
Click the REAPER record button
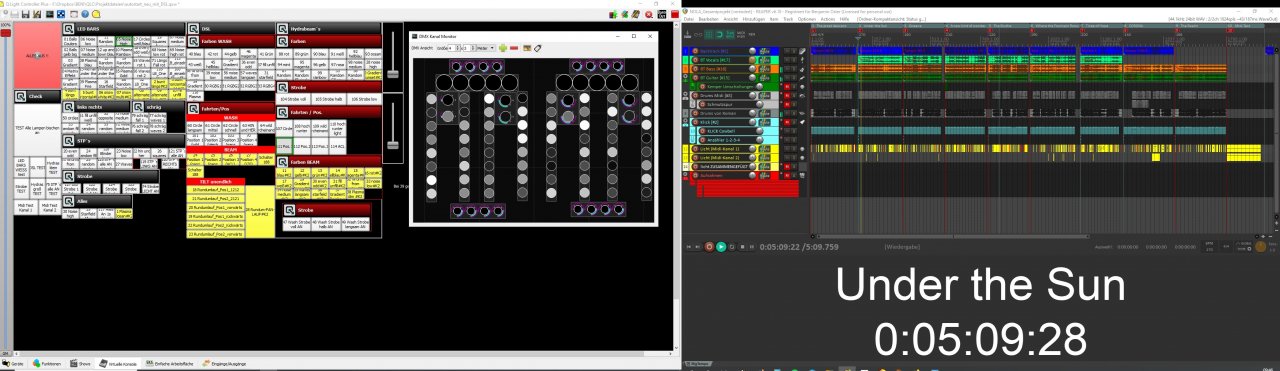pos(709,247)
